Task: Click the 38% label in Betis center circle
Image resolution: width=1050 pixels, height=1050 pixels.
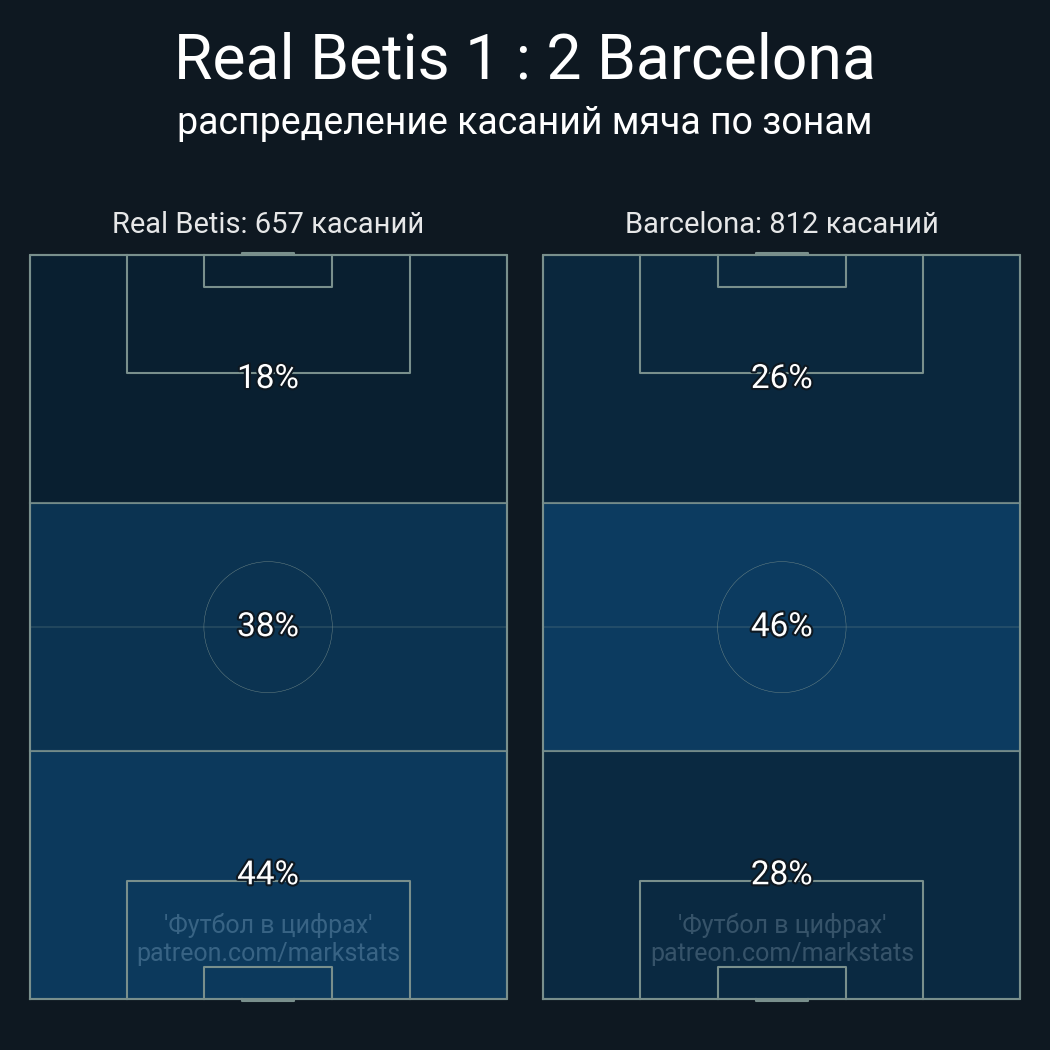Action: tap(268, 625)
